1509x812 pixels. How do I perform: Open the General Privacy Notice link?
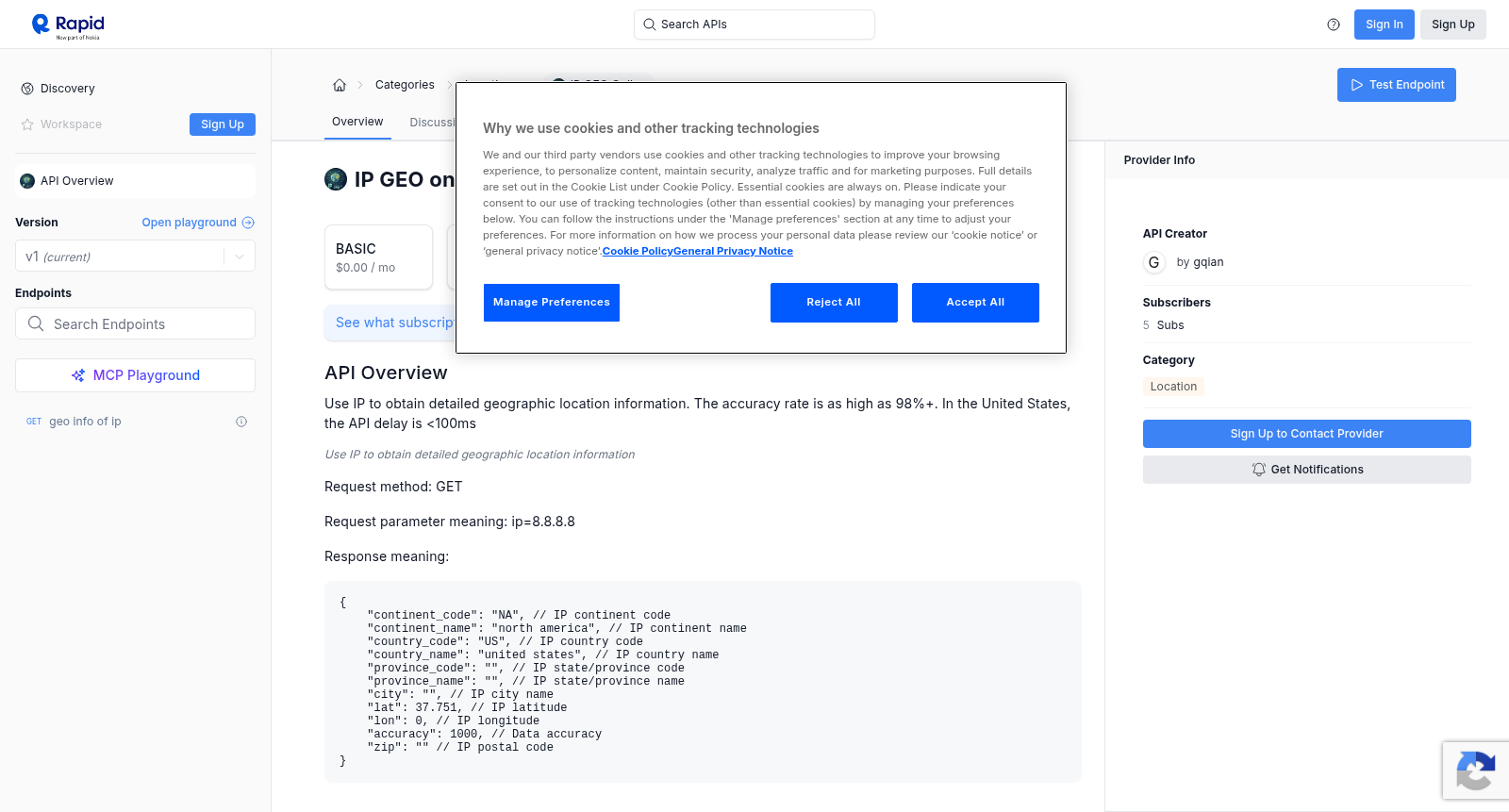pyautogui.click(x=733, y=251)
